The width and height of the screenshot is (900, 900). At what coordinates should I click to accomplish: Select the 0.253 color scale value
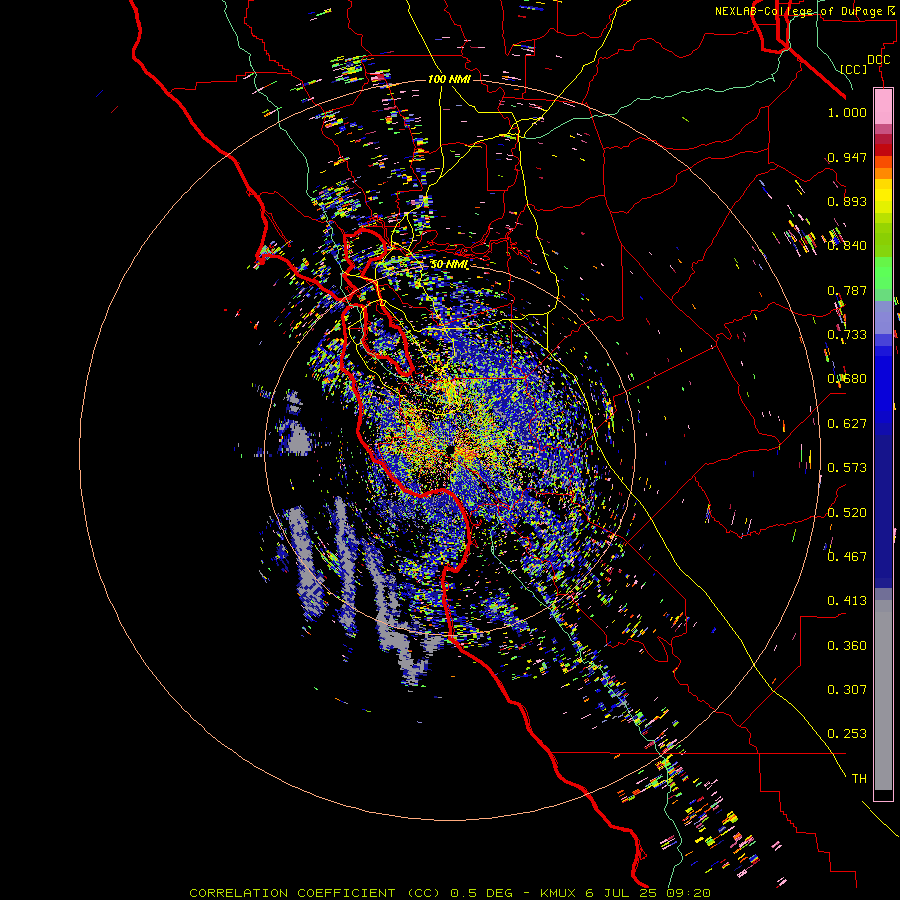pos(847,734)
